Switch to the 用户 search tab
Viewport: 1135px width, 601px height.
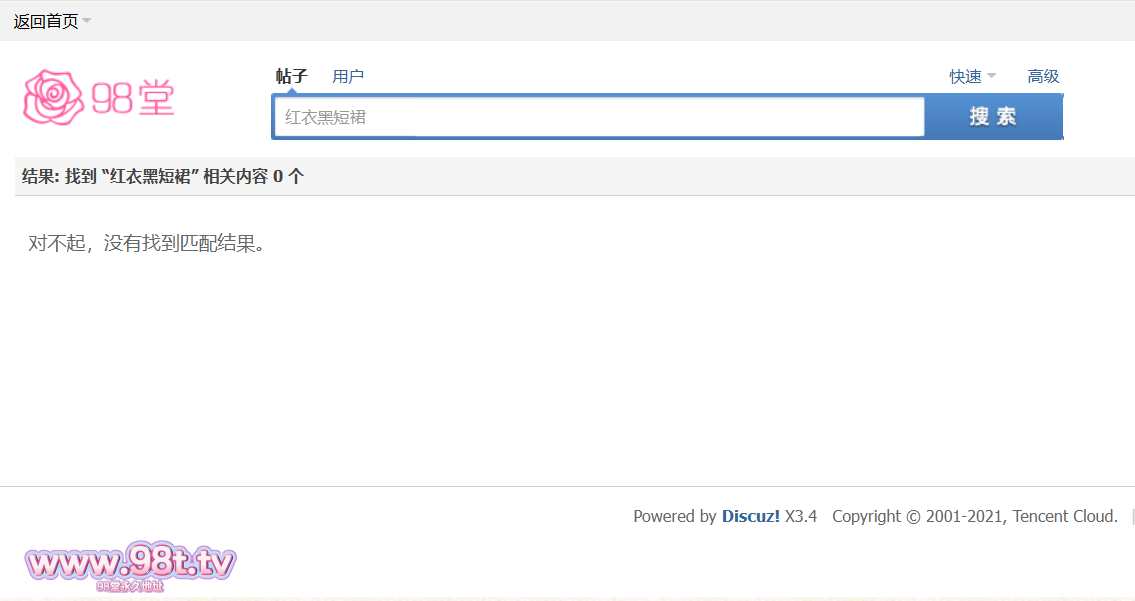tap(348, 76)
